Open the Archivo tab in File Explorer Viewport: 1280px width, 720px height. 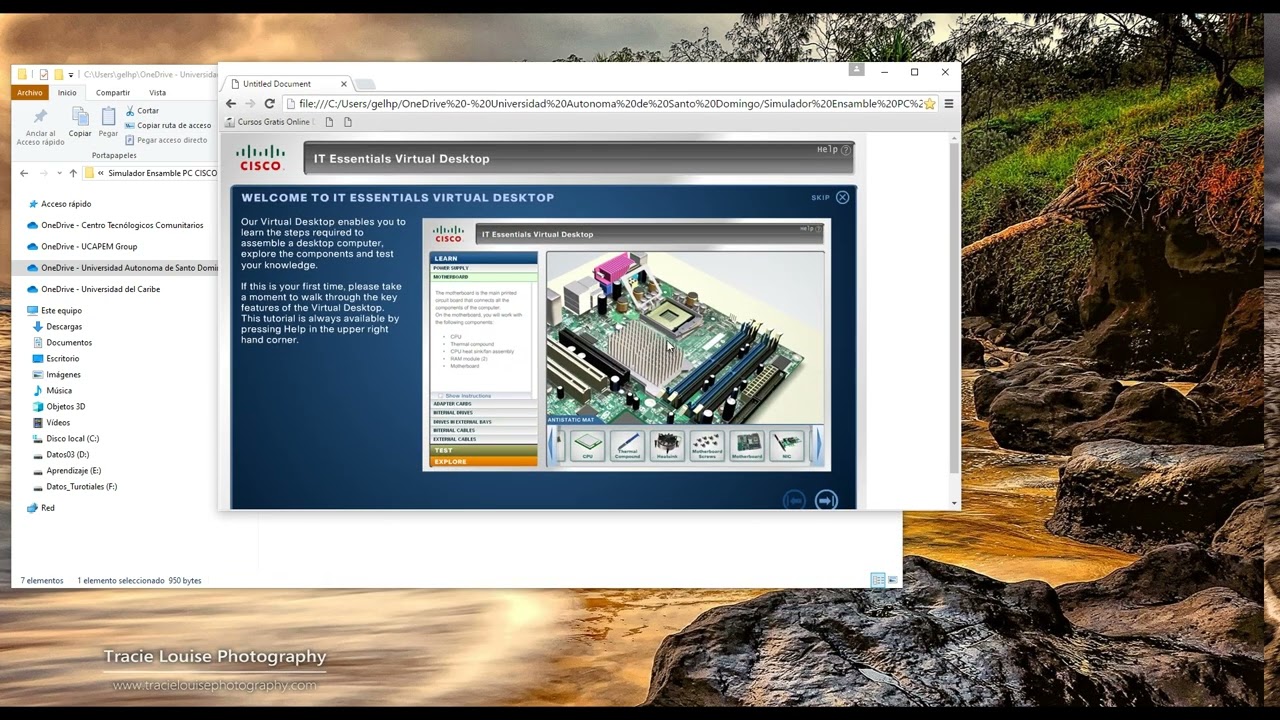coord(30,92)
